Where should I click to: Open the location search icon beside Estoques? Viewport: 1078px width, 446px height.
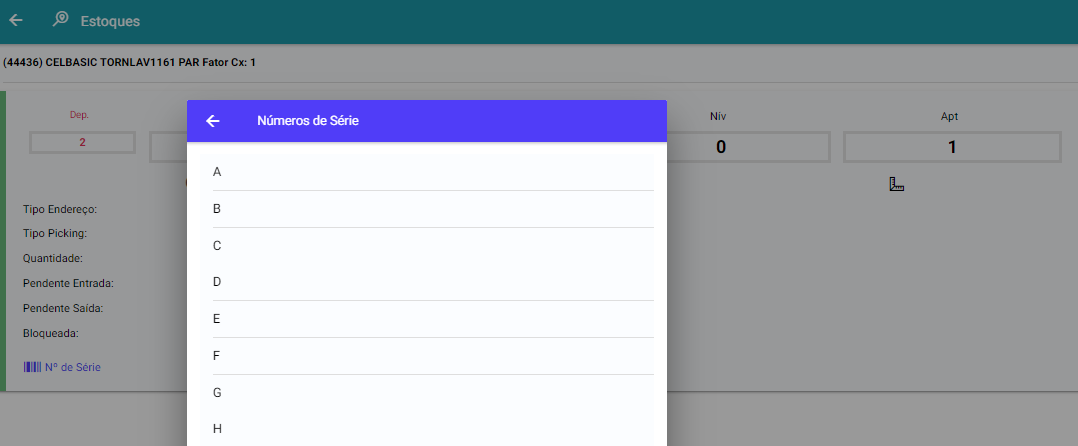(60, 19)
